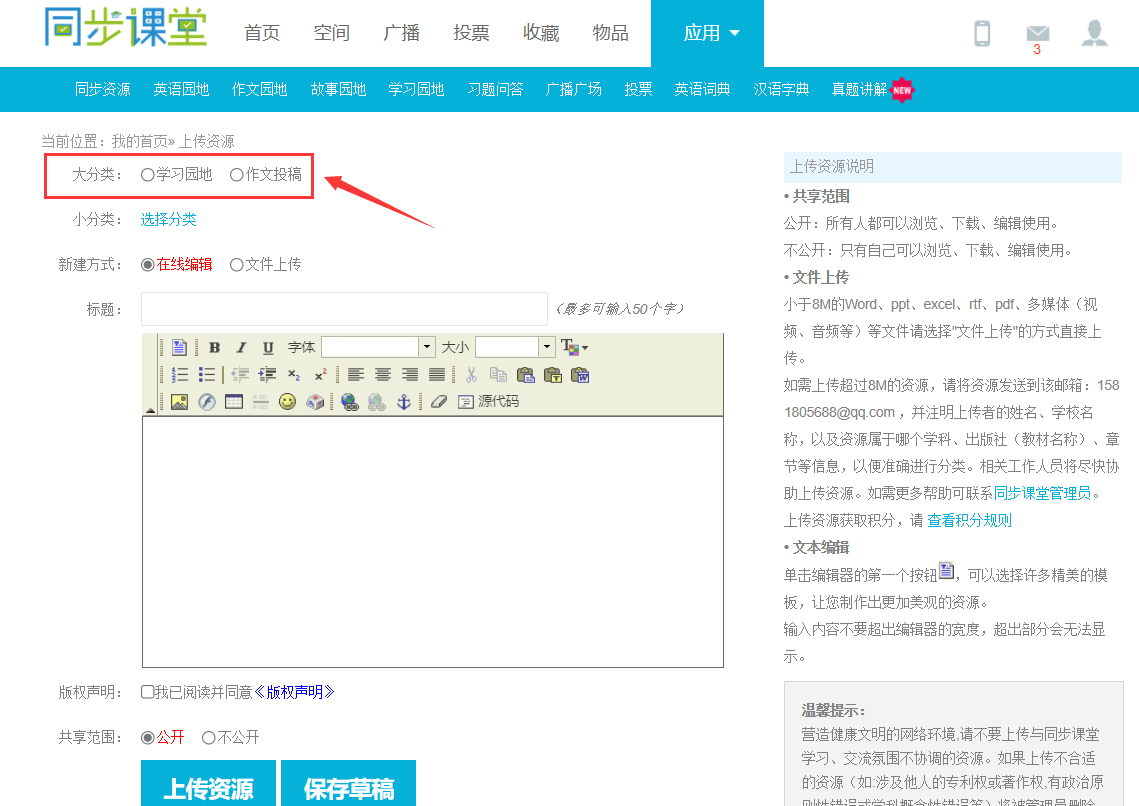Open 真题讲解 in blue menu bar

859,89
